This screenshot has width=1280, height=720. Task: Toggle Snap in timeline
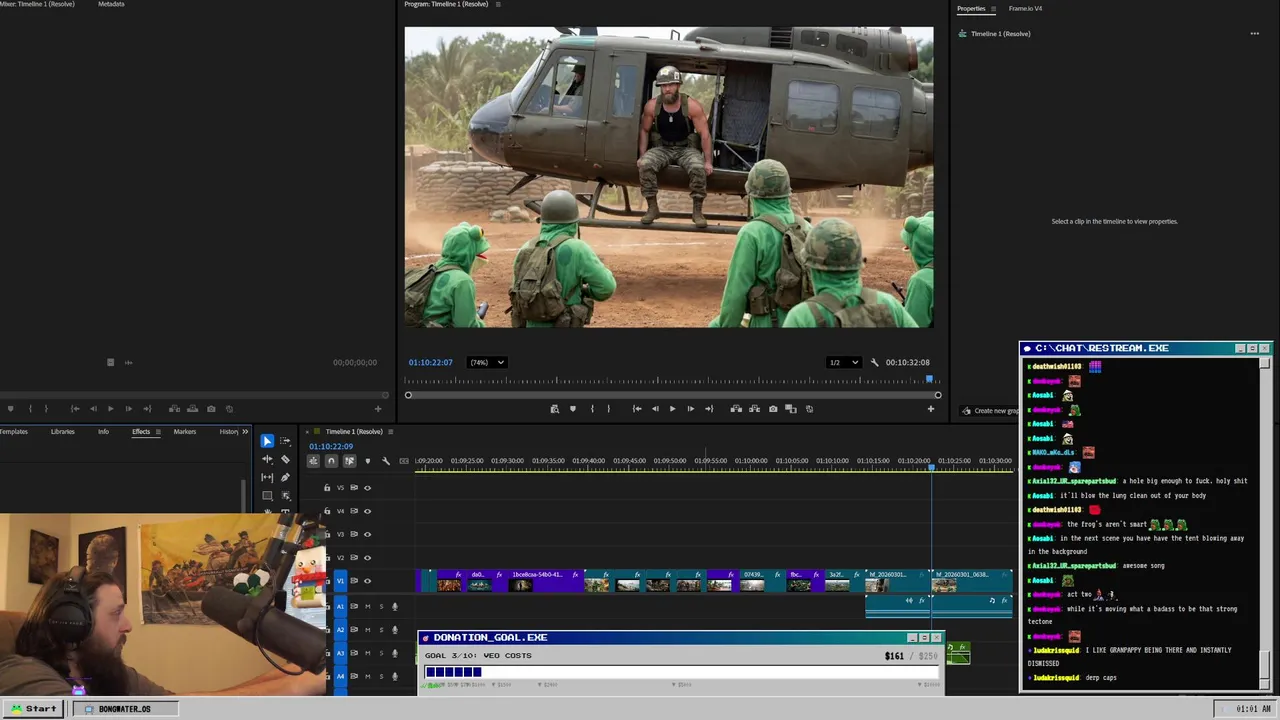pyautogui.click(x=331, y=461)
